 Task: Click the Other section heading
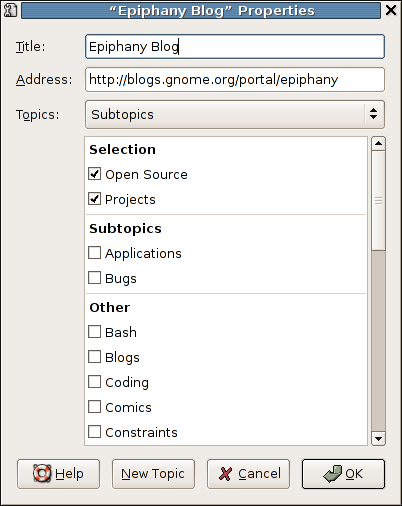(110, 307)
